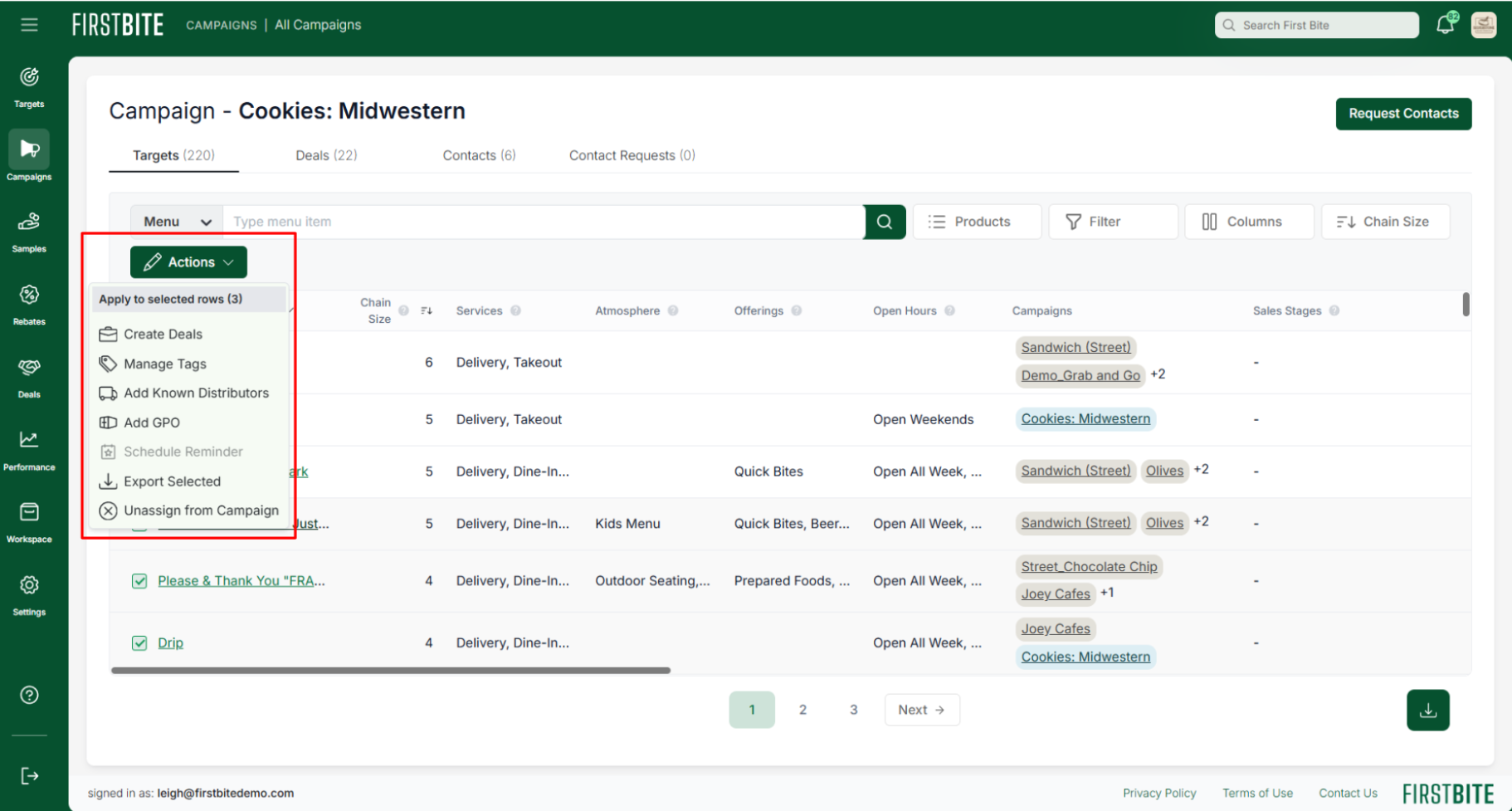Switch to the Targets (220) tab
The height and width of the screenshot is (811, 1512).
[173, 155]
